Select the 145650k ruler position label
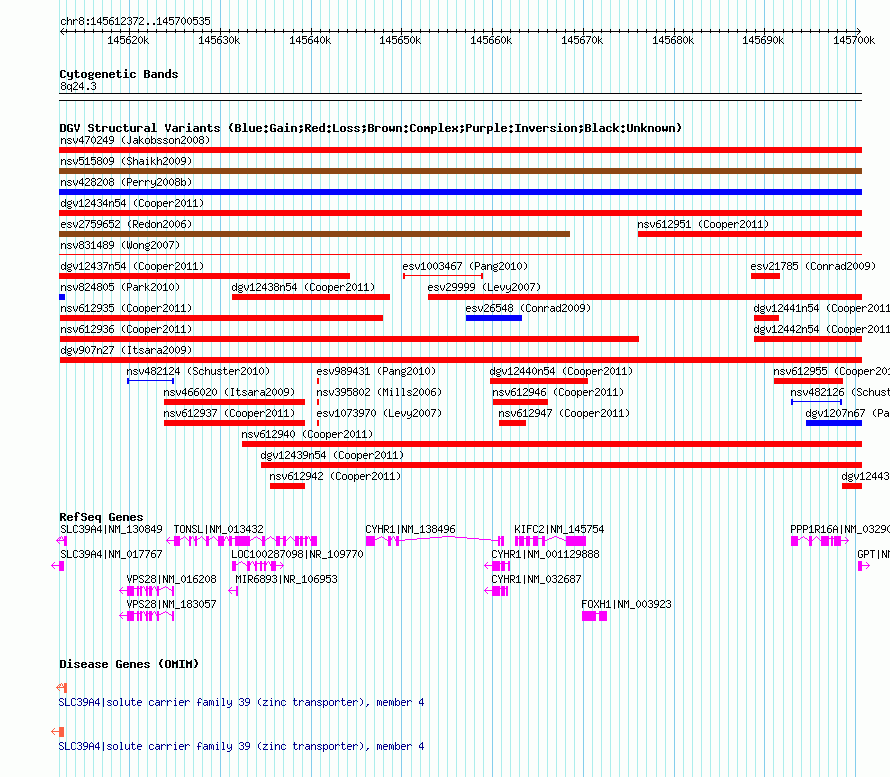Screen dimensions: 890x777 point(400,40)
